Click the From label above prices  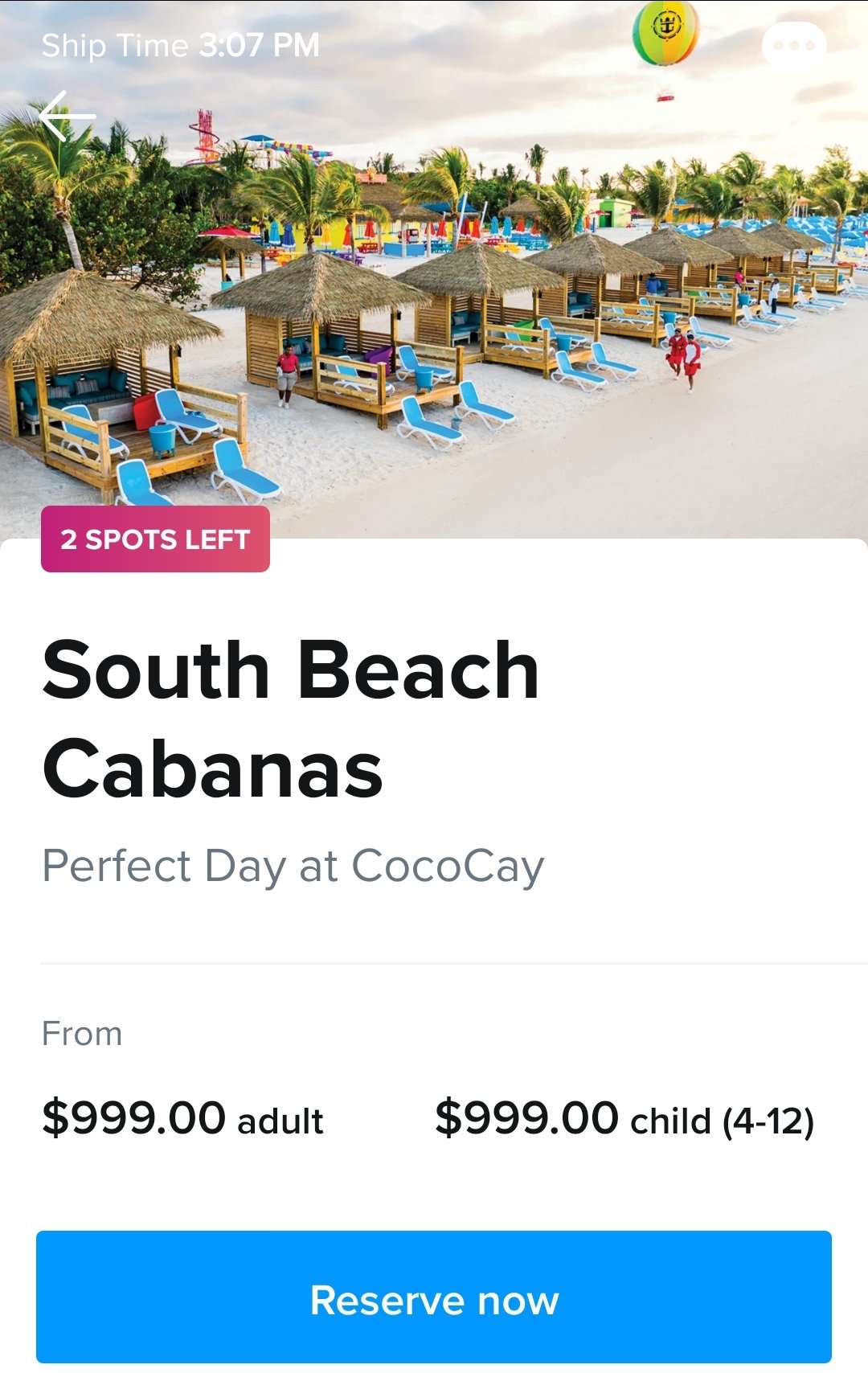82,1034
